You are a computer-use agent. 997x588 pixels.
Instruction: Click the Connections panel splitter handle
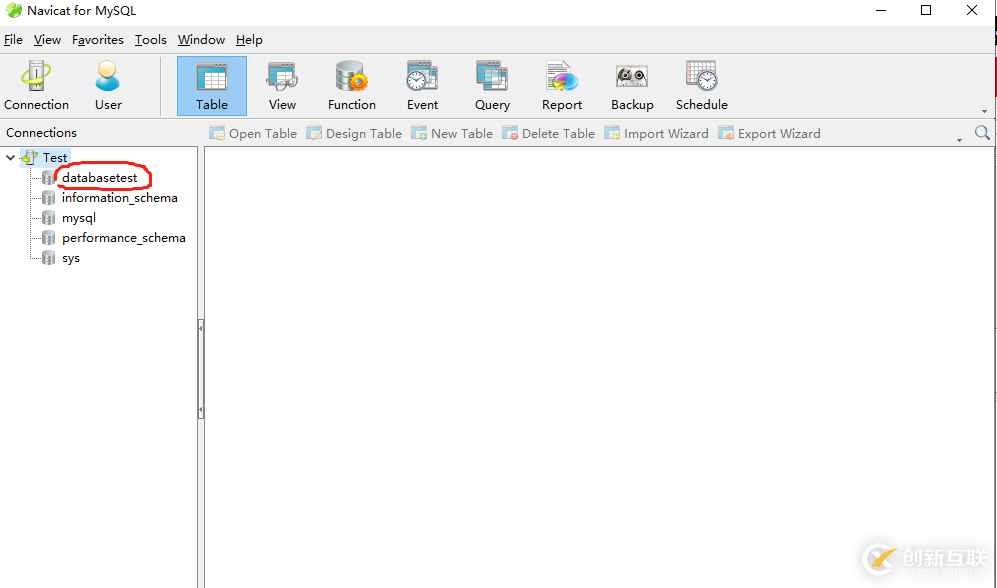click(201, 369)
